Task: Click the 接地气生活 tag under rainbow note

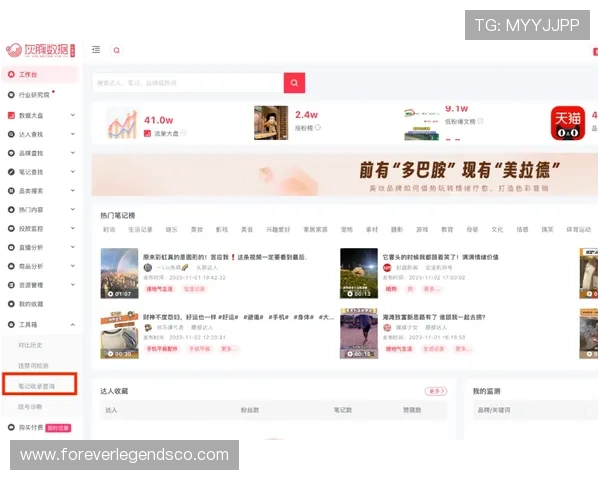Action: pyautogui.click(x=160, y=289)
